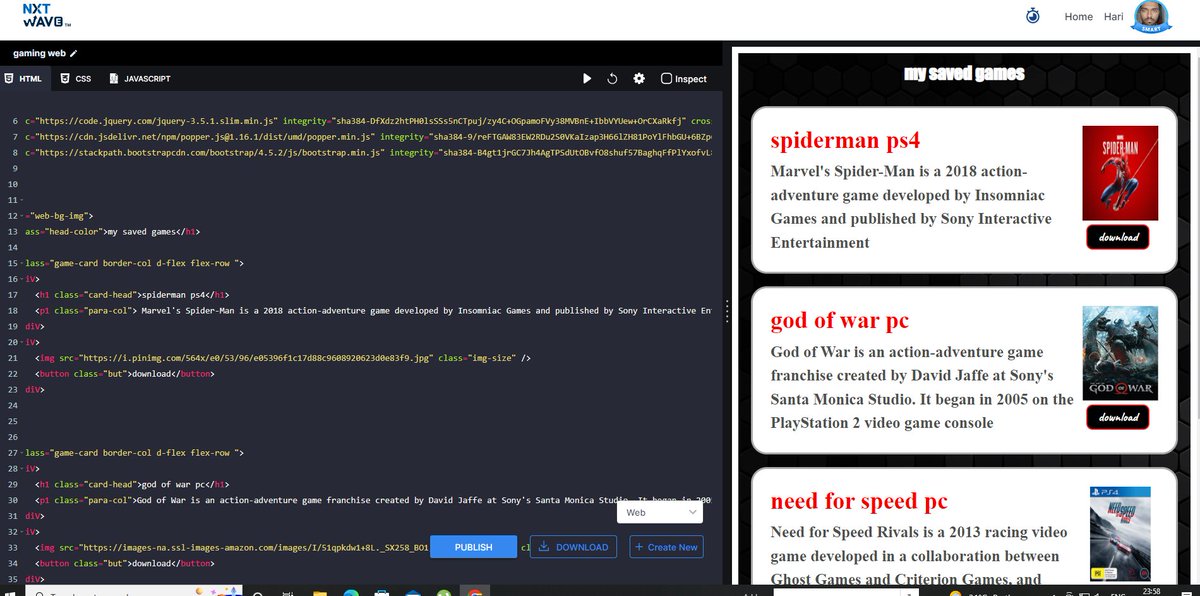Click the 'need for speed pc' card heading
Screen dimensions: 1200x596
859,501
